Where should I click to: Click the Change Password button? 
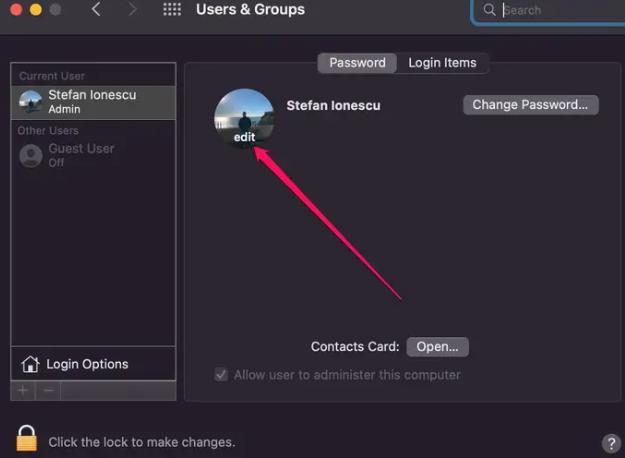pos(531,105)
